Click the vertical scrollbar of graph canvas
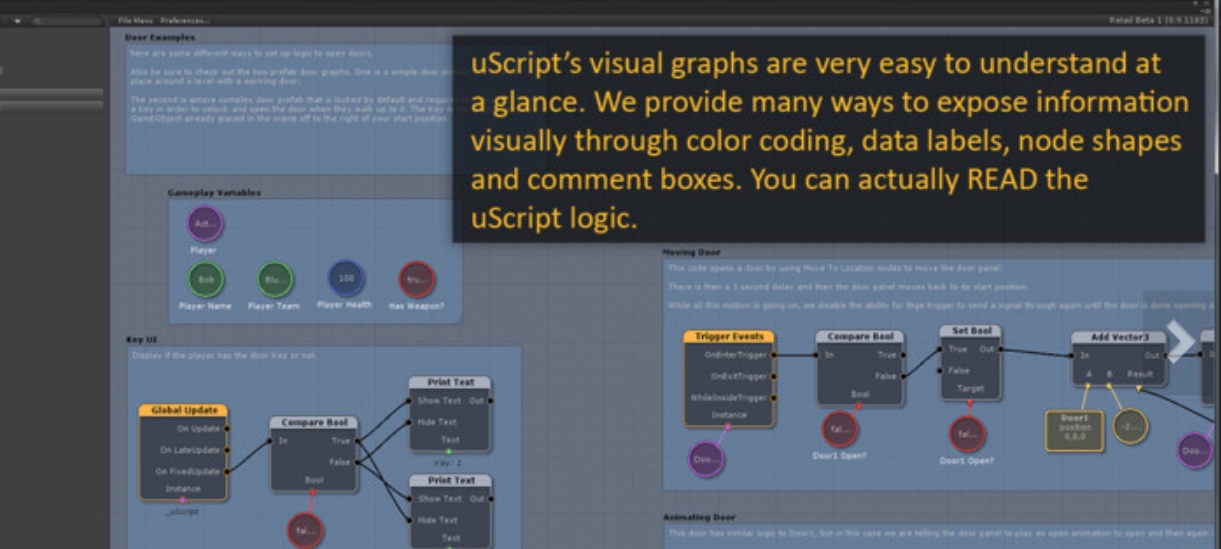Viewport: 1221px width, 549px height. click(x=1216, y=100)
